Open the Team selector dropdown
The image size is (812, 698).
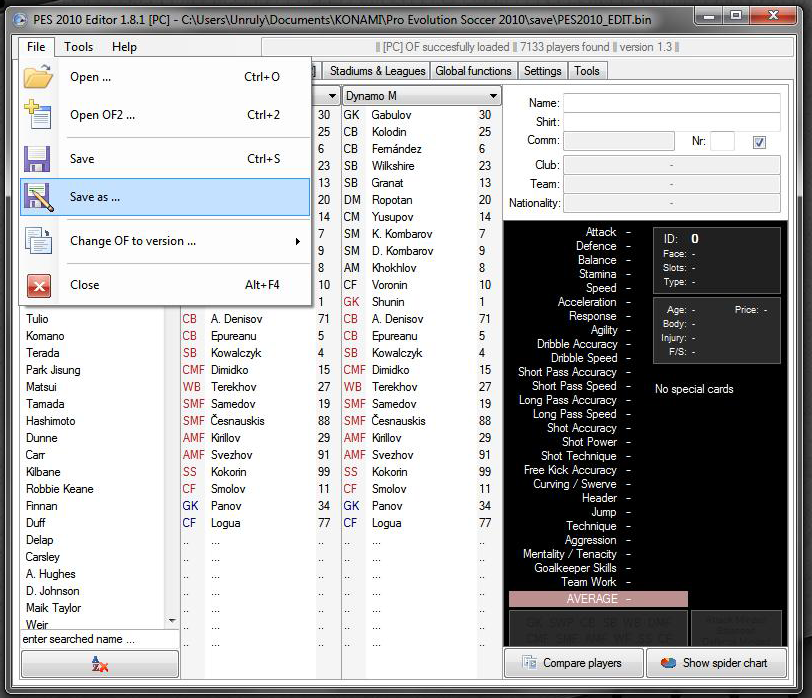coord(672,184)
